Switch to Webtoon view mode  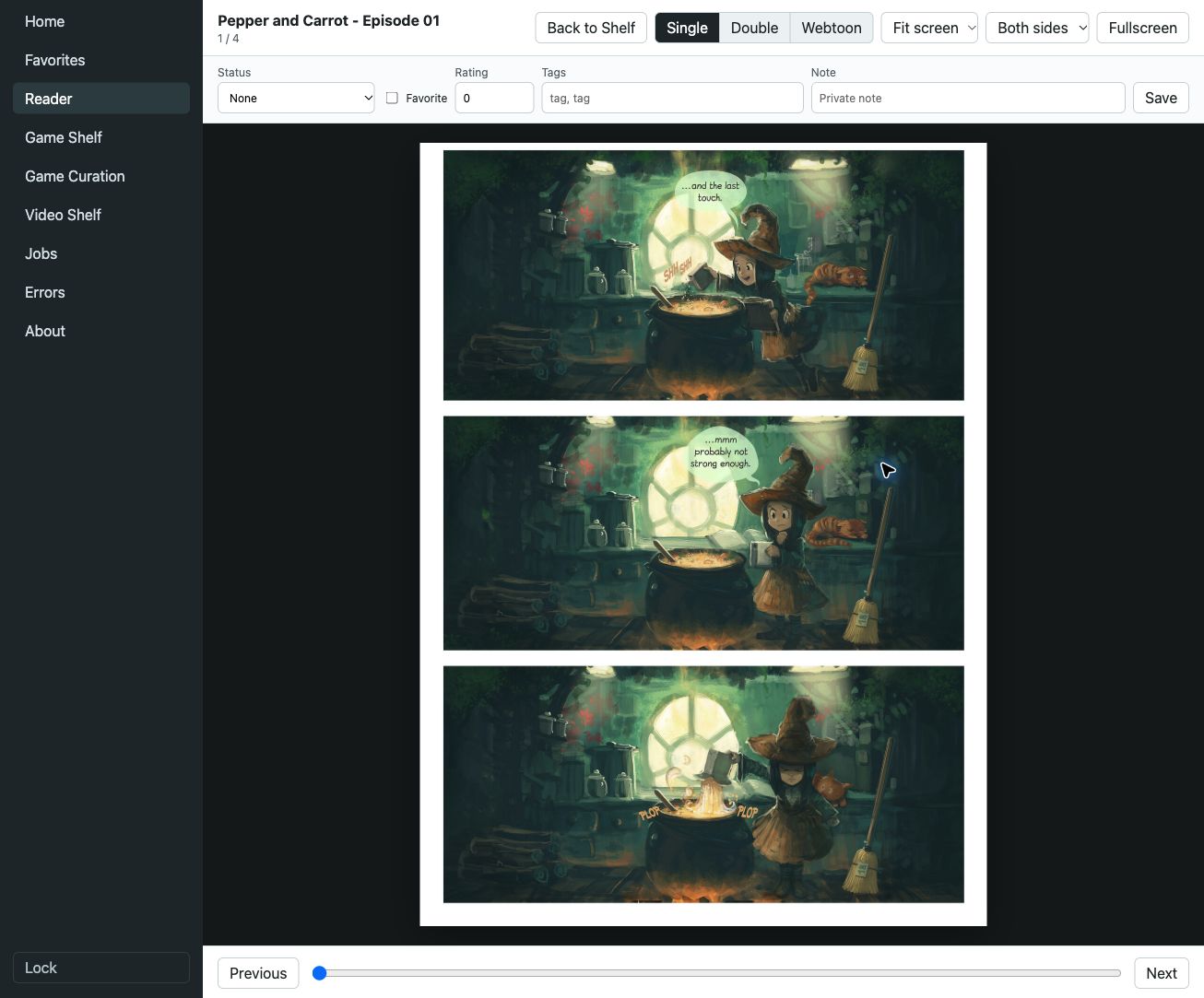coord(832,28)
